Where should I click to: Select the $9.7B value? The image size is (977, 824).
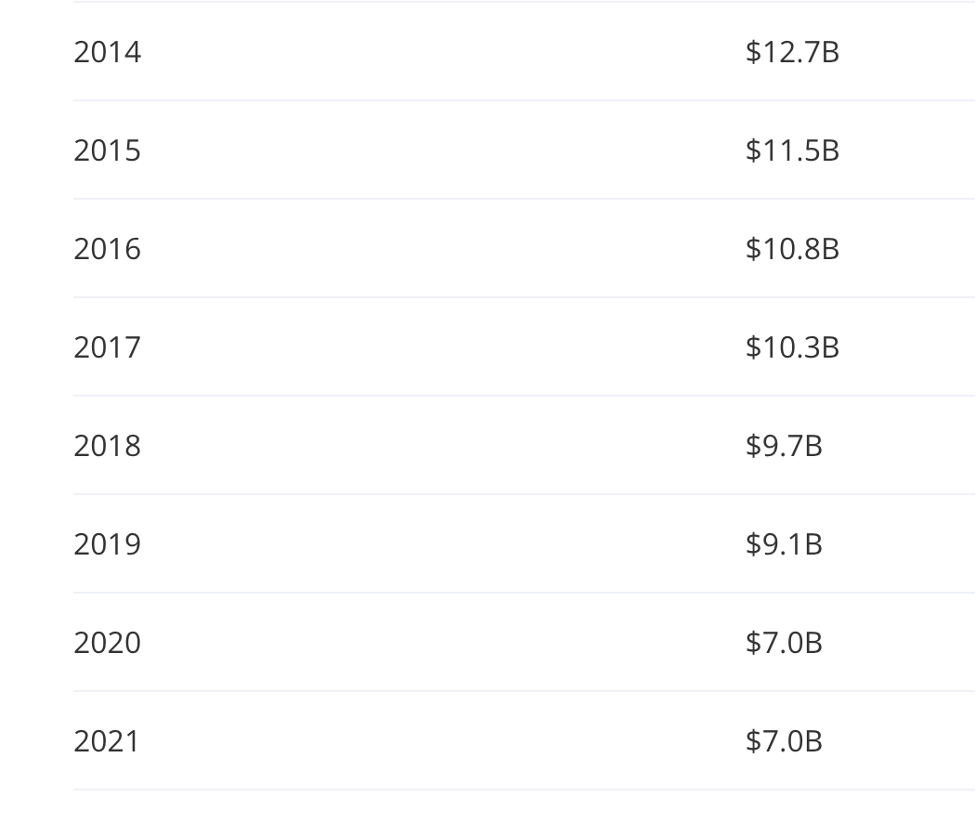[783, 446]
